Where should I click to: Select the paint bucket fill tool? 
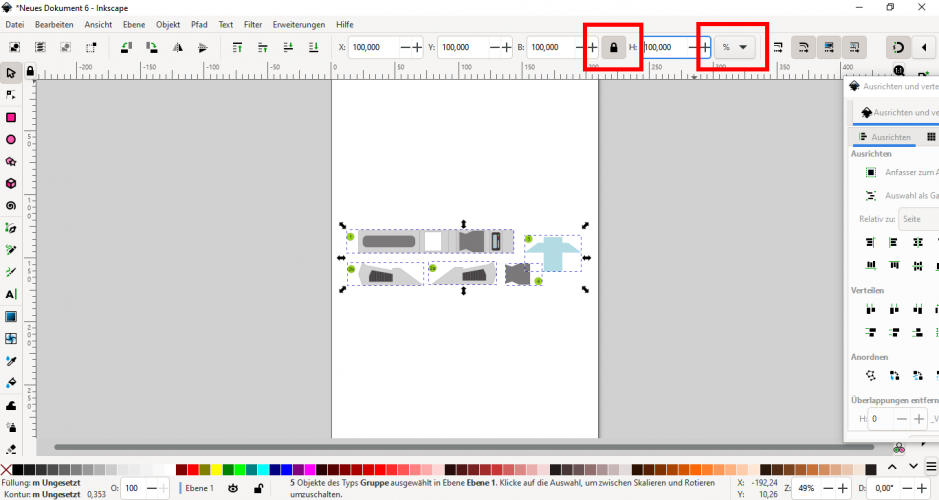[11, 383]
